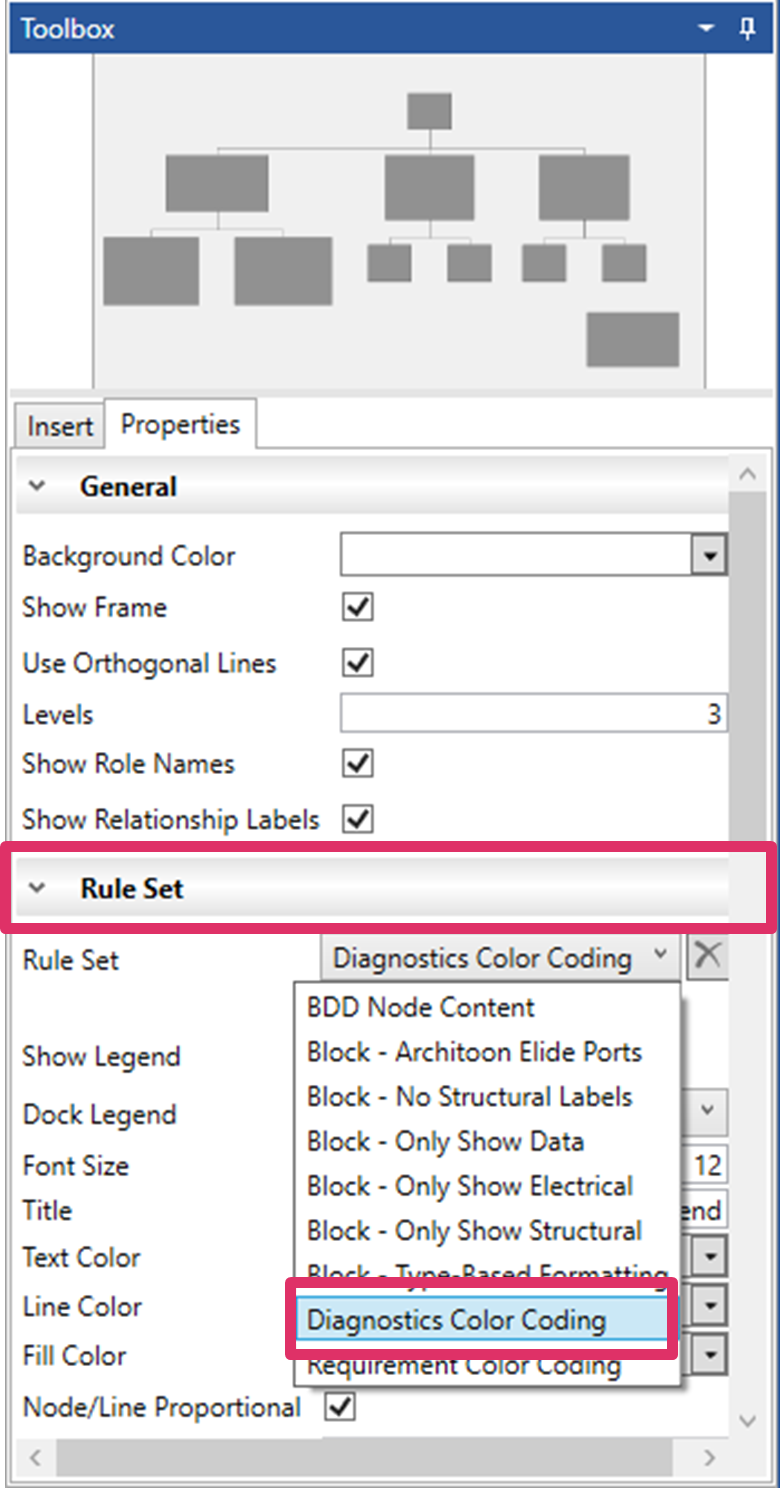This screenshot has height=1488, width=780.
Task: Toggle the Show Frame checkbox
Action: 357,607
